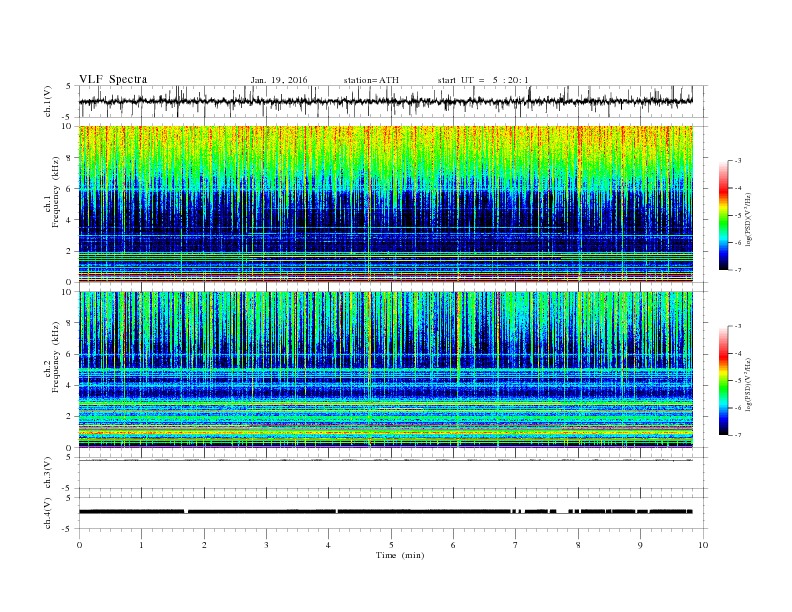The height and width of the screenshot is (612, 792).
Task: Click the time axis tick label "6"
Action: (454, 545)
